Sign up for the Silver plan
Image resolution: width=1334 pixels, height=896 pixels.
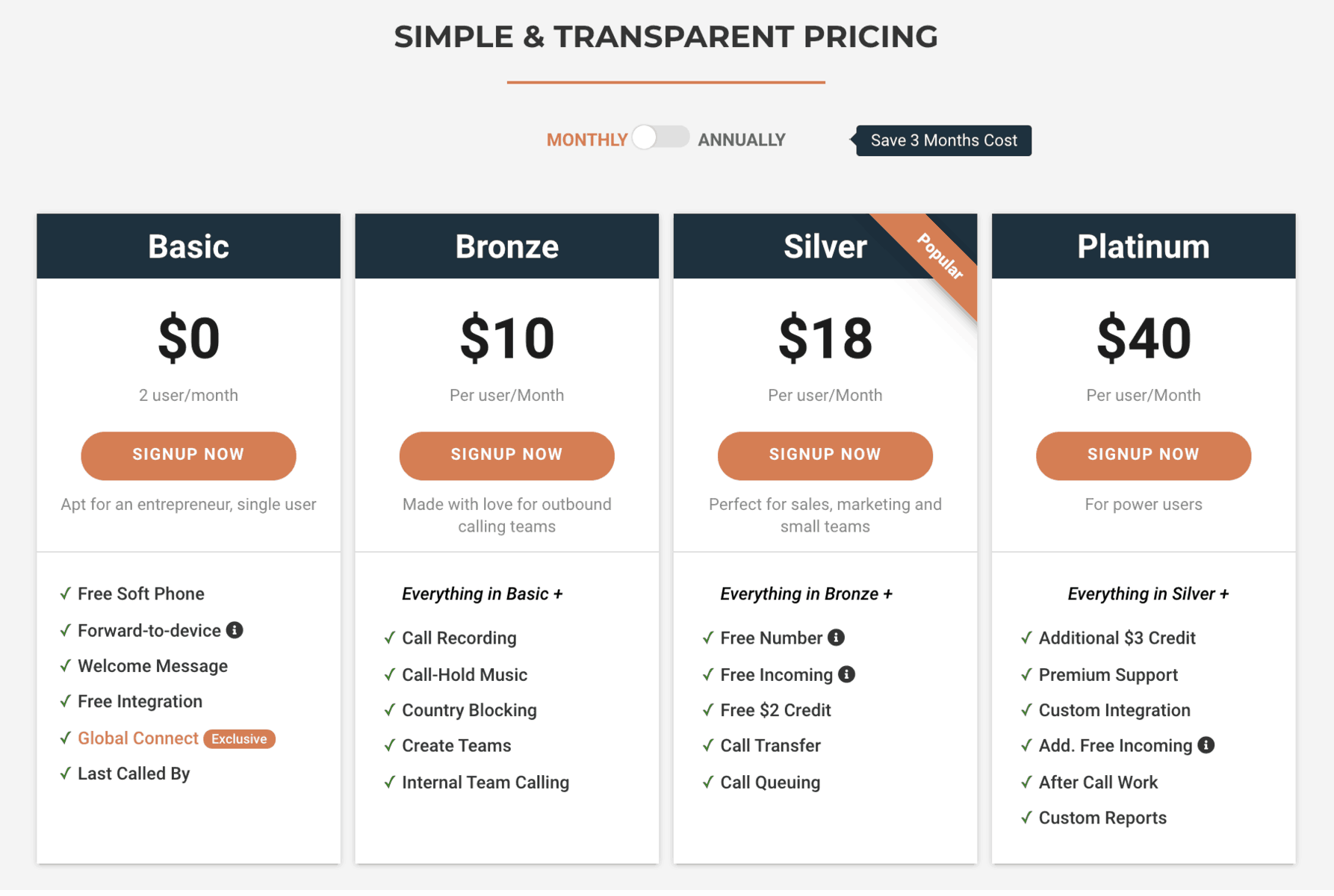(x=825, y=455)
